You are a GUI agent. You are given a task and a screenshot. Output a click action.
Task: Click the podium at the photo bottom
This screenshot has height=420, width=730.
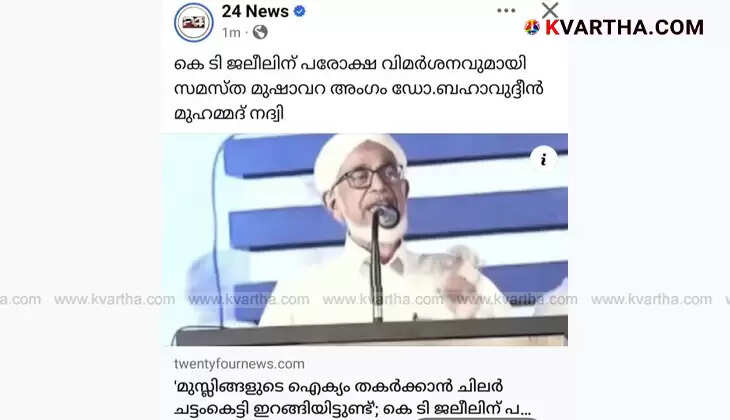[x=370, y=333]
